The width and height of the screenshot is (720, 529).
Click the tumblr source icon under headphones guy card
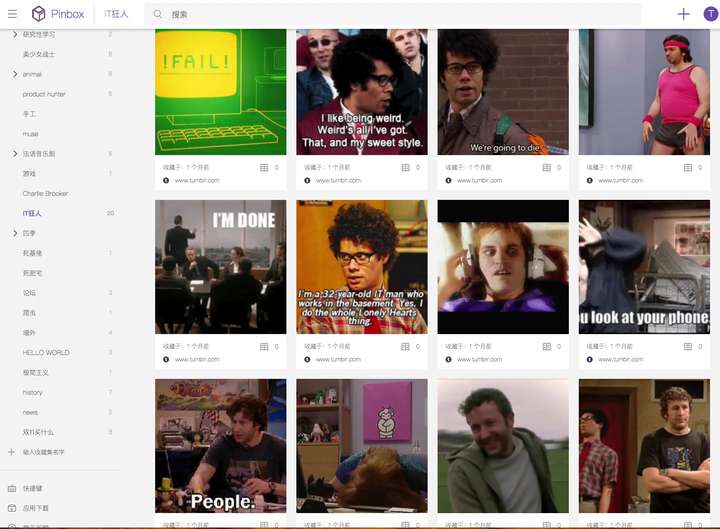[x=449, y=359]
